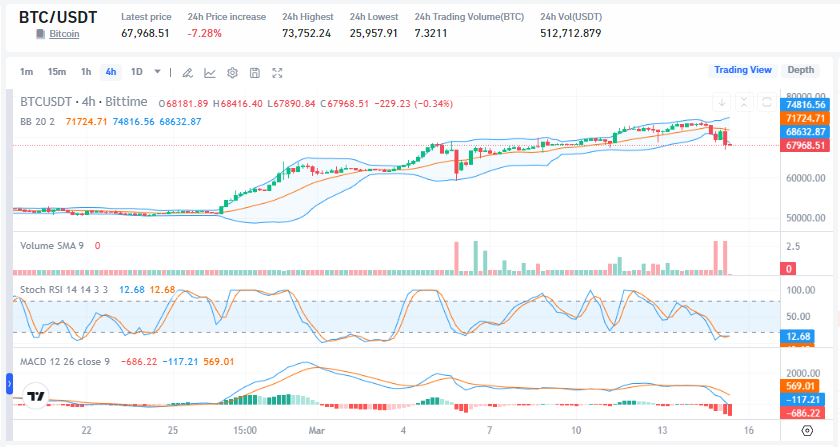Click the save chart floppy icon
Image resolution: width=840 pixels, height=447 pixels.
pyautogui.click(x=255, y=72)
